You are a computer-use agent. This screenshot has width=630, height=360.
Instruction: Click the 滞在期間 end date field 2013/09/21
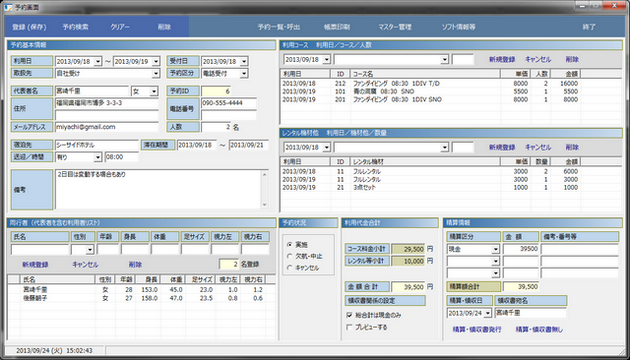click(x=249, y=145)
